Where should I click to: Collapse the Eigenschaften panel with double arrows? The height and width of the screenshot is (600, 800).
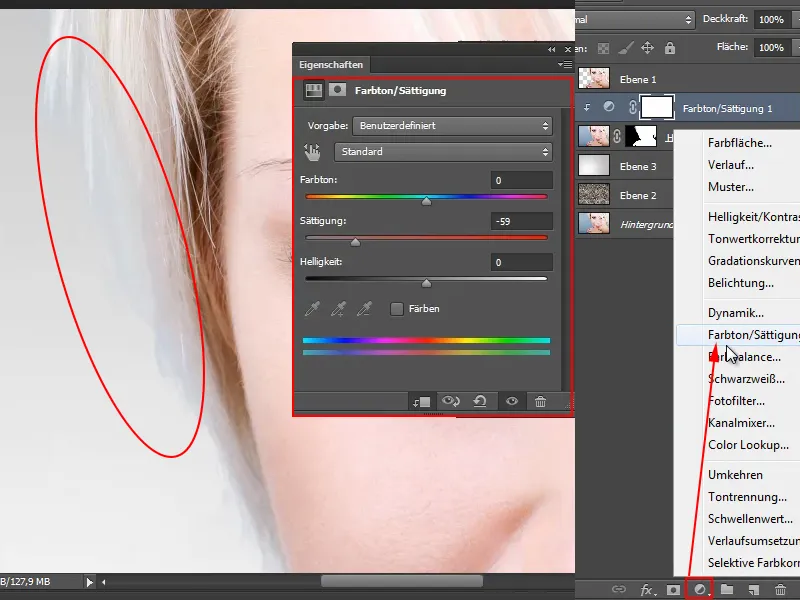tap(552, 49)
